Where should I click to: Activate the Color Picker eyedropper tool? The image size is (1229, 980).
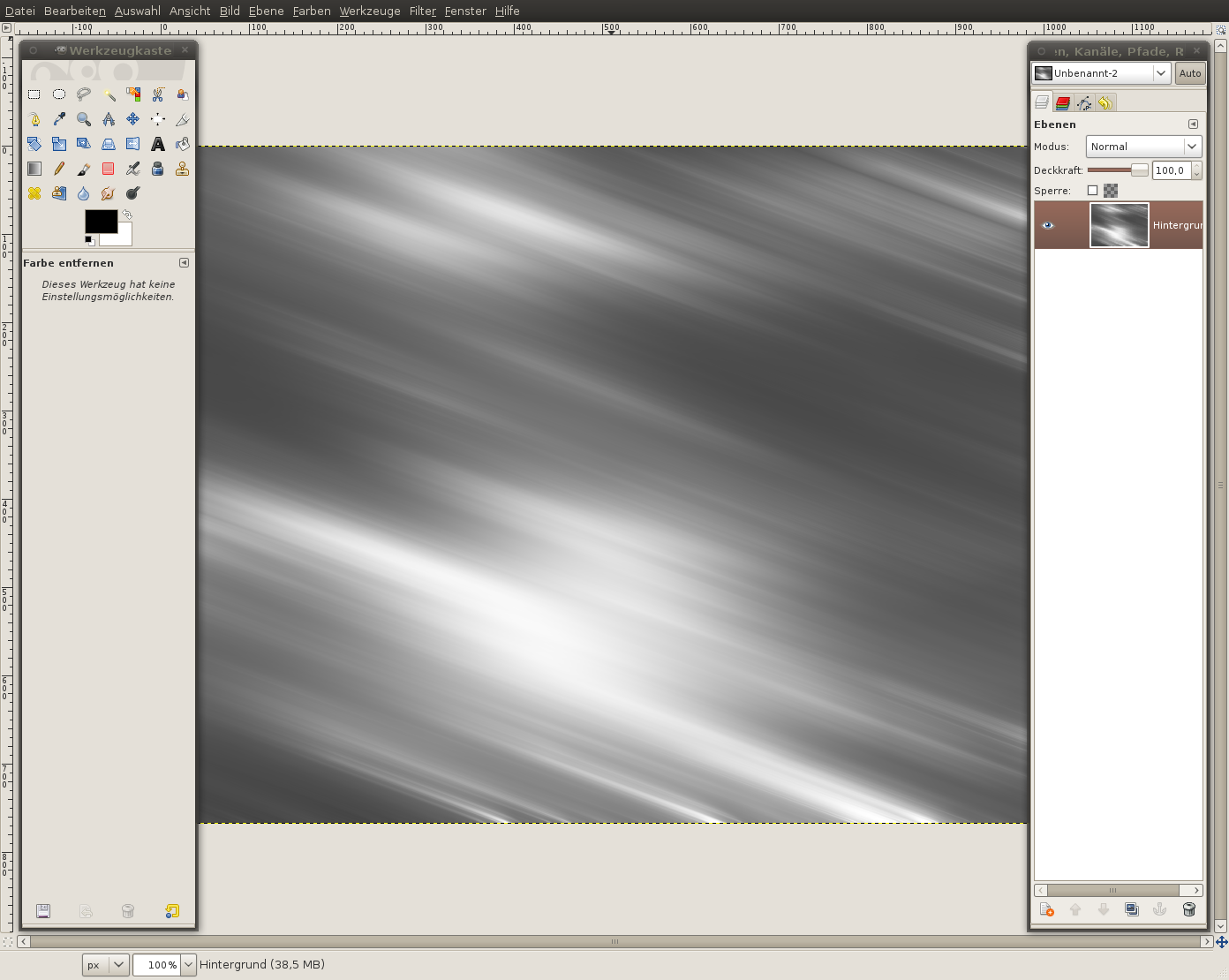[x=59, y=119]
